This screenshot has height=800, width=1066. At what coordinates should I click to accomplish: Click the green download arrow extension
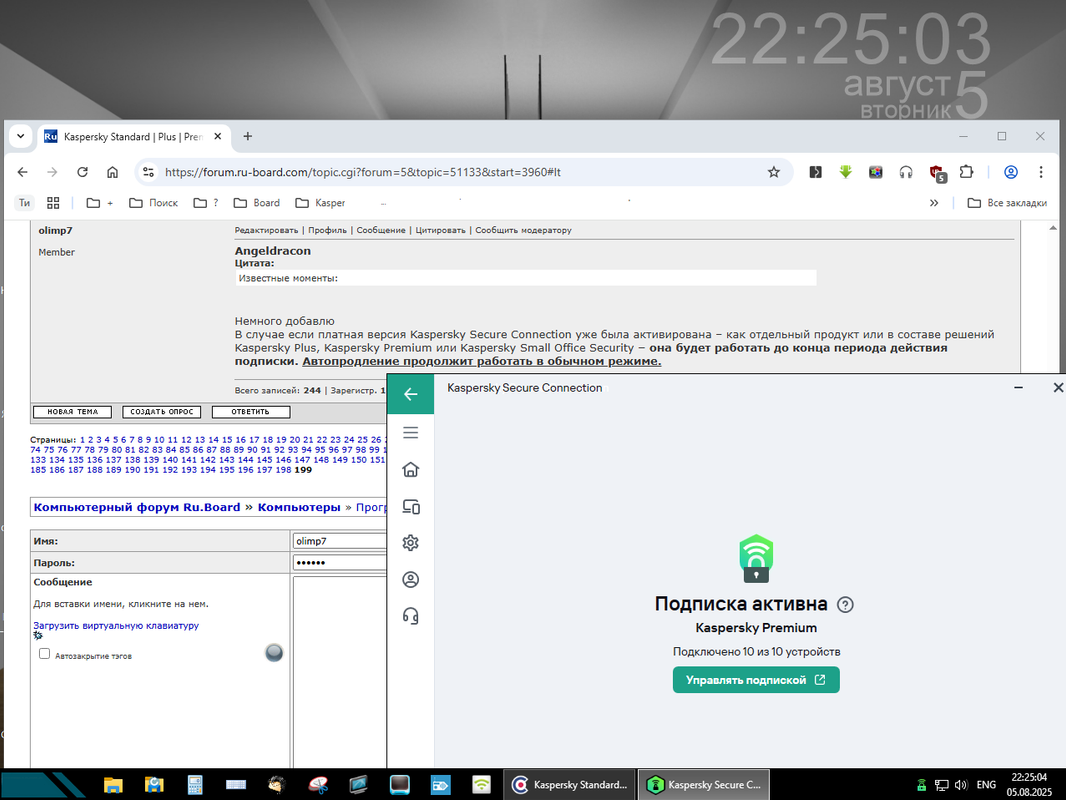tap(845, 172)
